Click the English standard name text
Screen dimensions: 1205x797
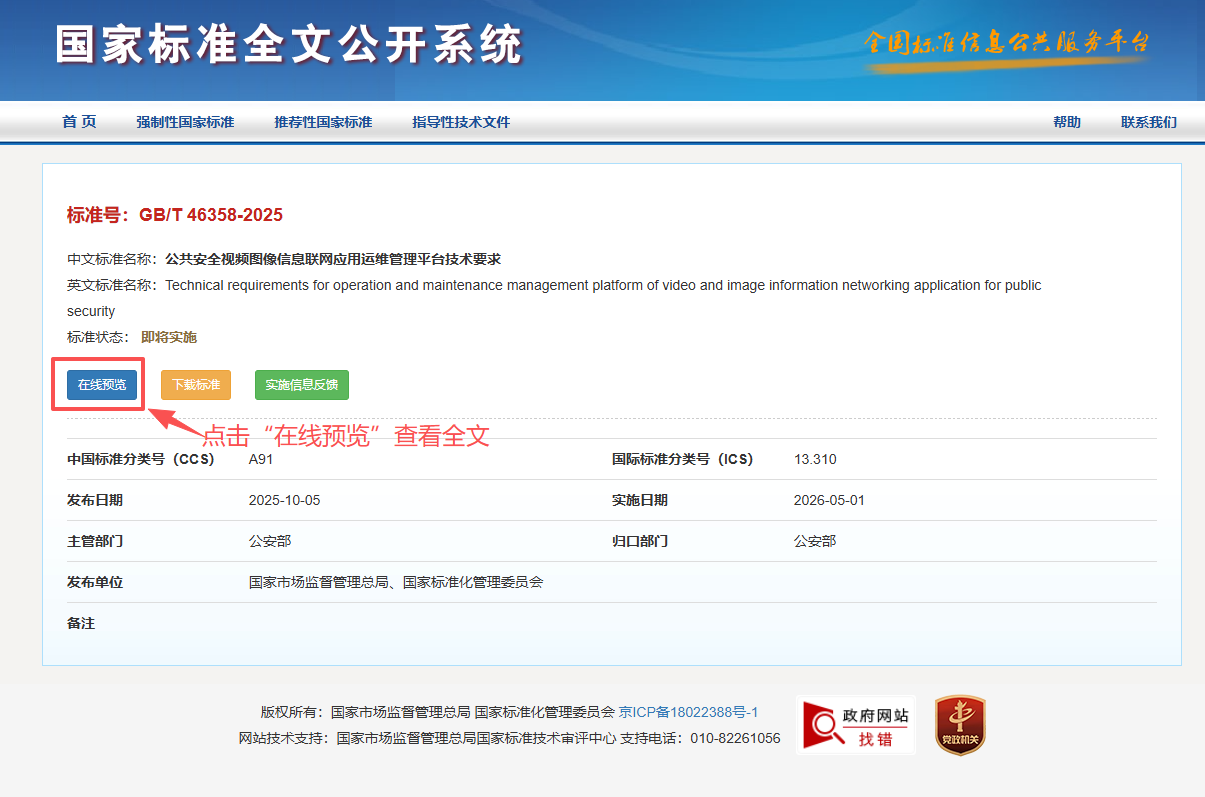click(602, 285)
